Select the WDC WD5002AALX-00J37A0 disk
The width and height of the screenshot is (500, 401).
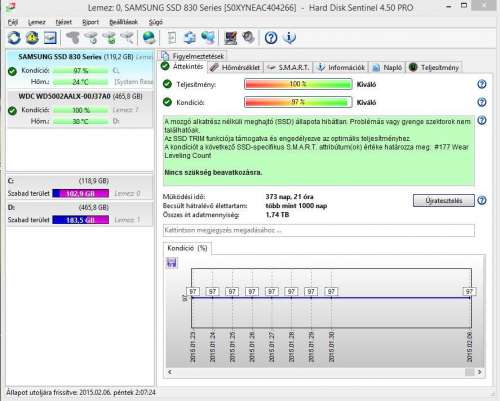(x=80, y=109)
